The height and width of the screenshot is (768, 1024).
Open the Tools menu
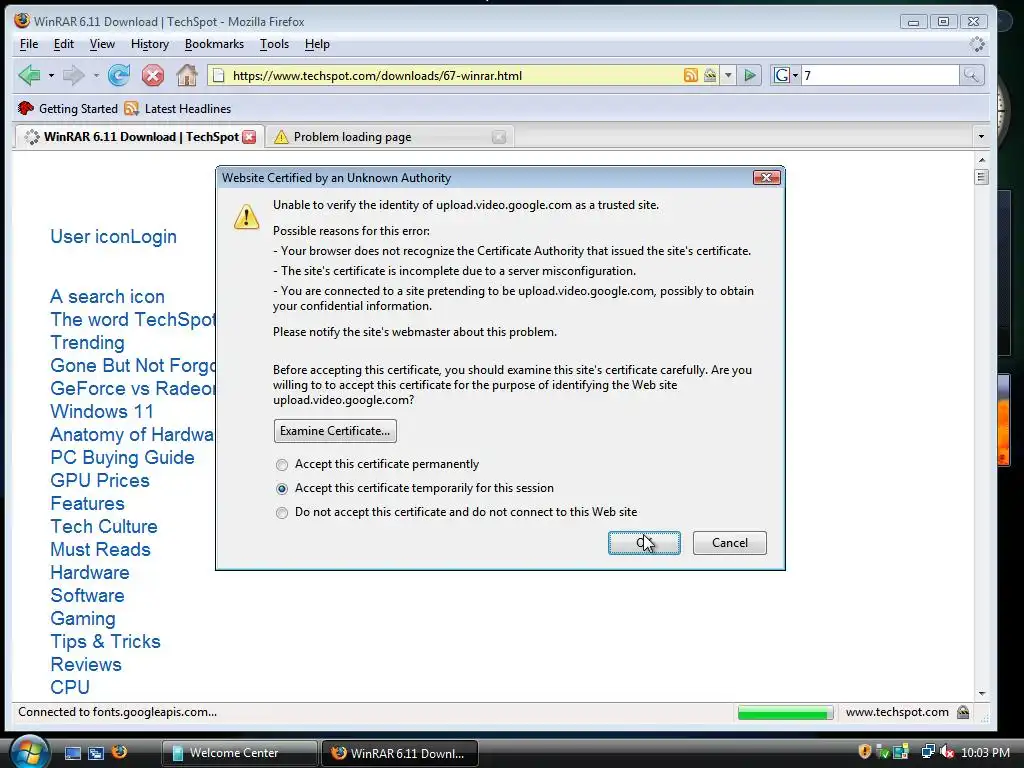pos(274,44)
